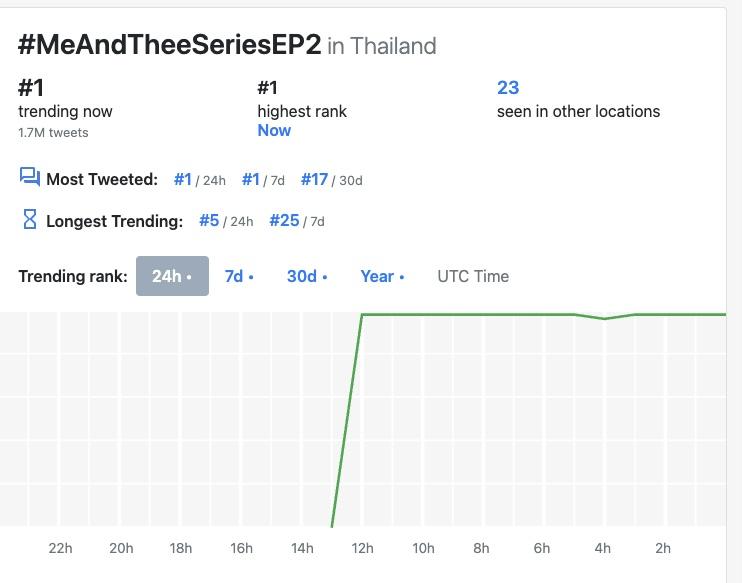This screenshot has height=583, width=742.
Task: Click the Longest Trending hourglass icon
Action: (29, 219)
